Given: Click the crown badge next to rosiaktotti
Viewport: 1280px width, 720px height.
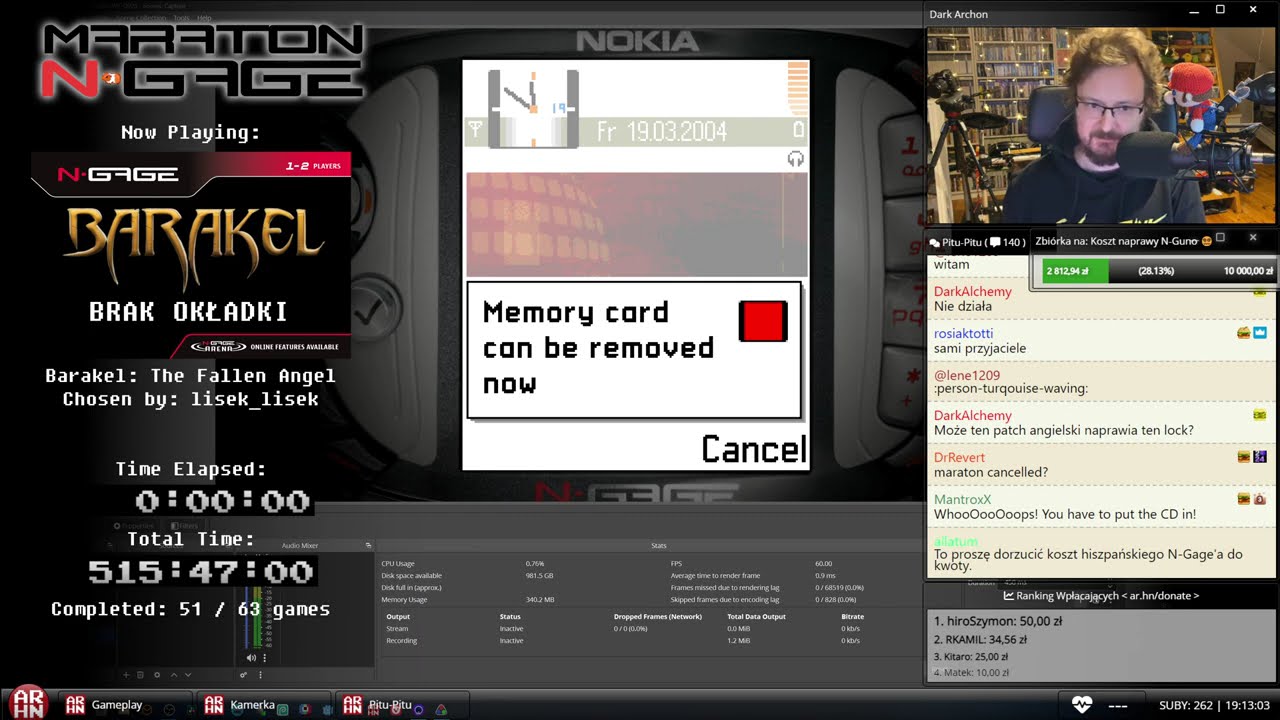Looking at the screenshot, I should pos(1260,333).
